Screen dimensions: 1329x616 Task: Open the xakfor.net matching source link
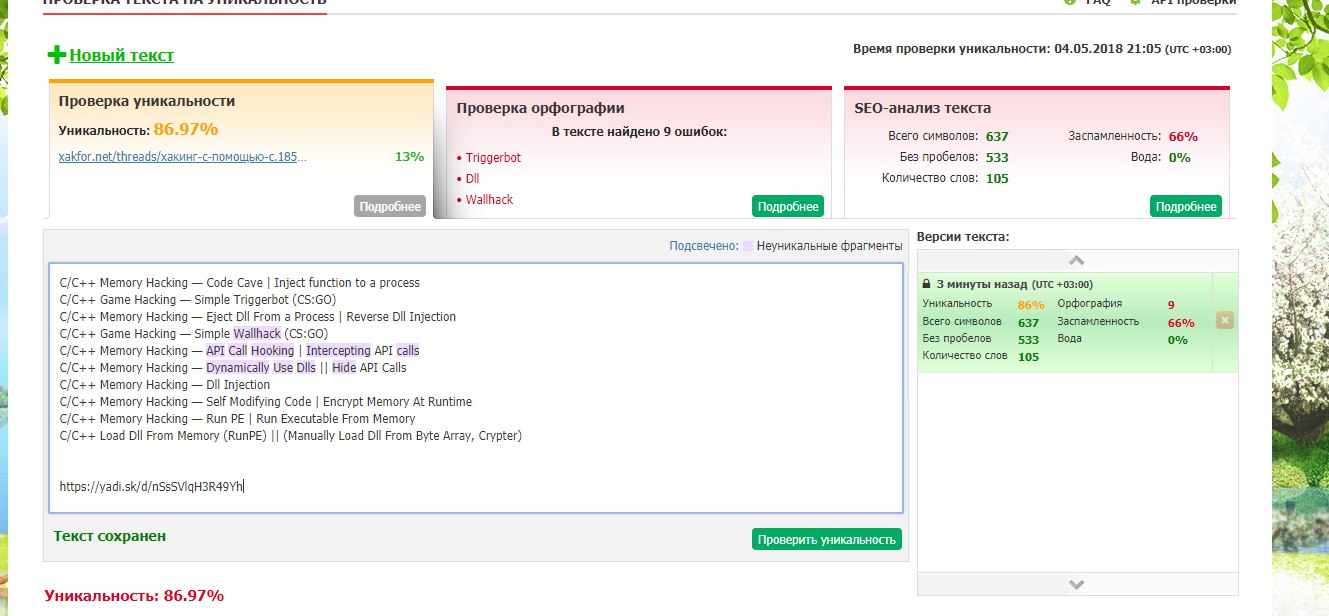183,157
